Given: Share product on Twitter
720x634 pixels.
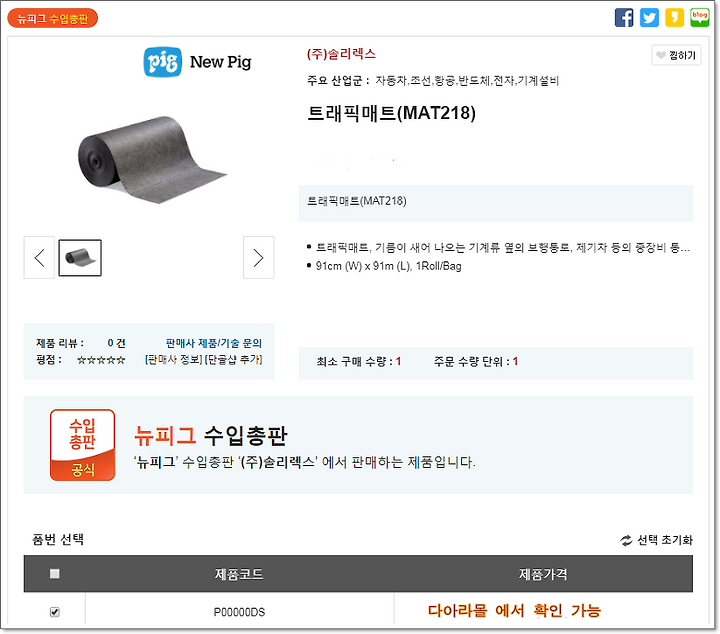Looking at the screenshot, I should 649,18.
